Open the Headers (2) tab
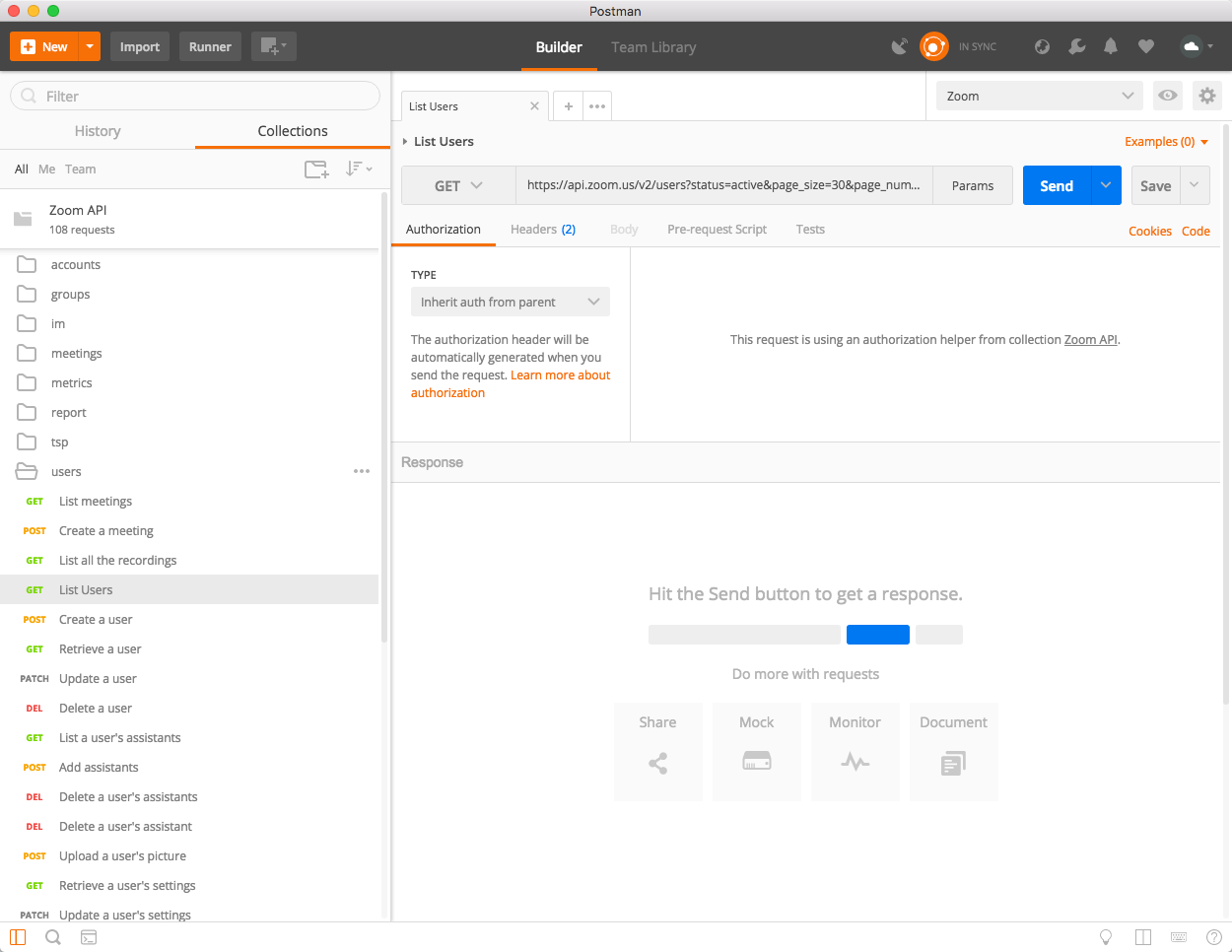1232x952 pixels. [542, 229]
